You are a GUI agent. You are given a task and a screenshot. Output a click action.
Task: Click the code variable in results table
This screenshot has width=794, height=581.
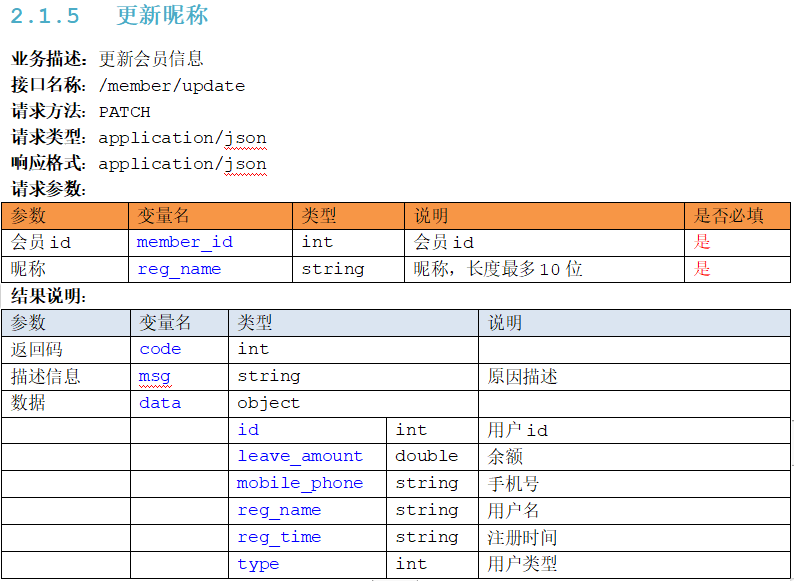160,349
